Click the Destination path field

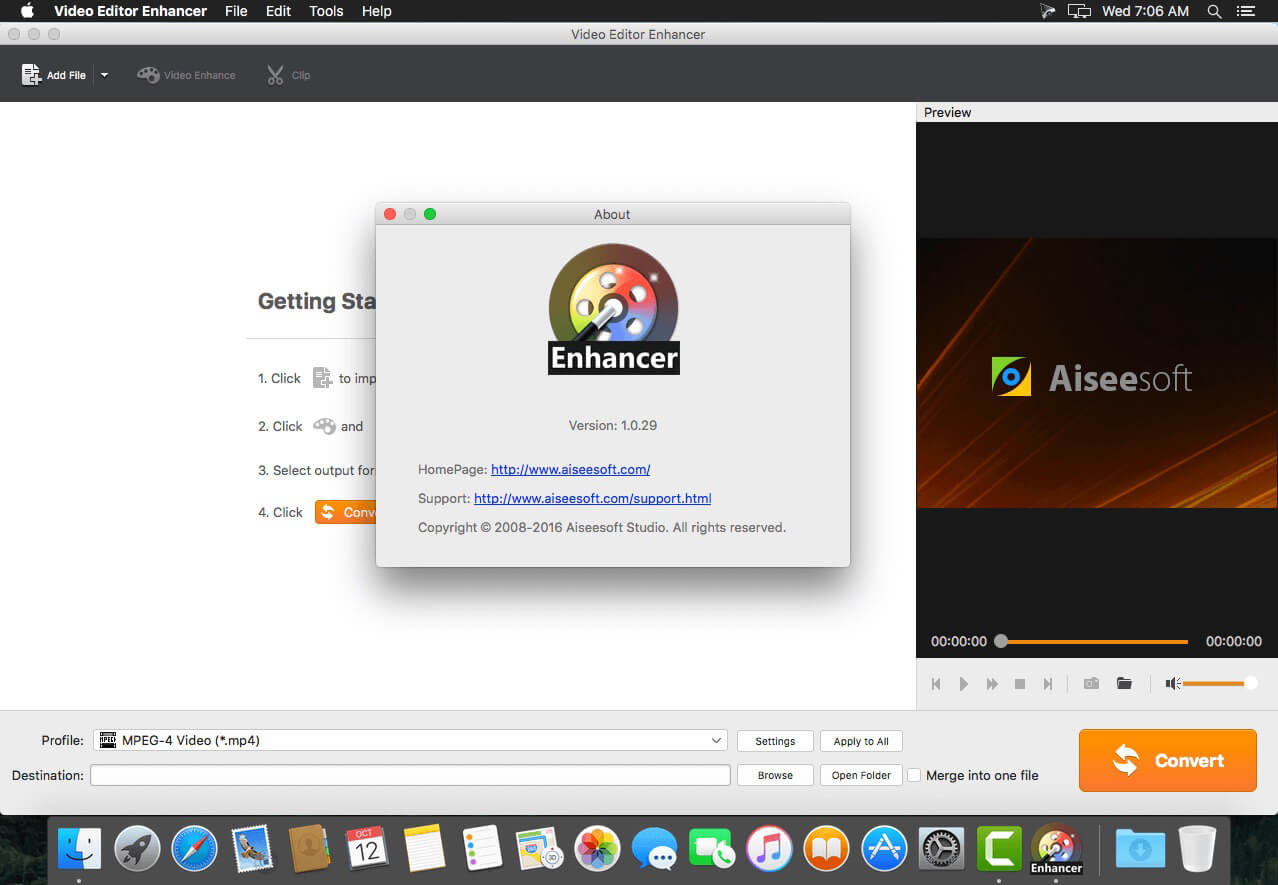pos(410,775)
